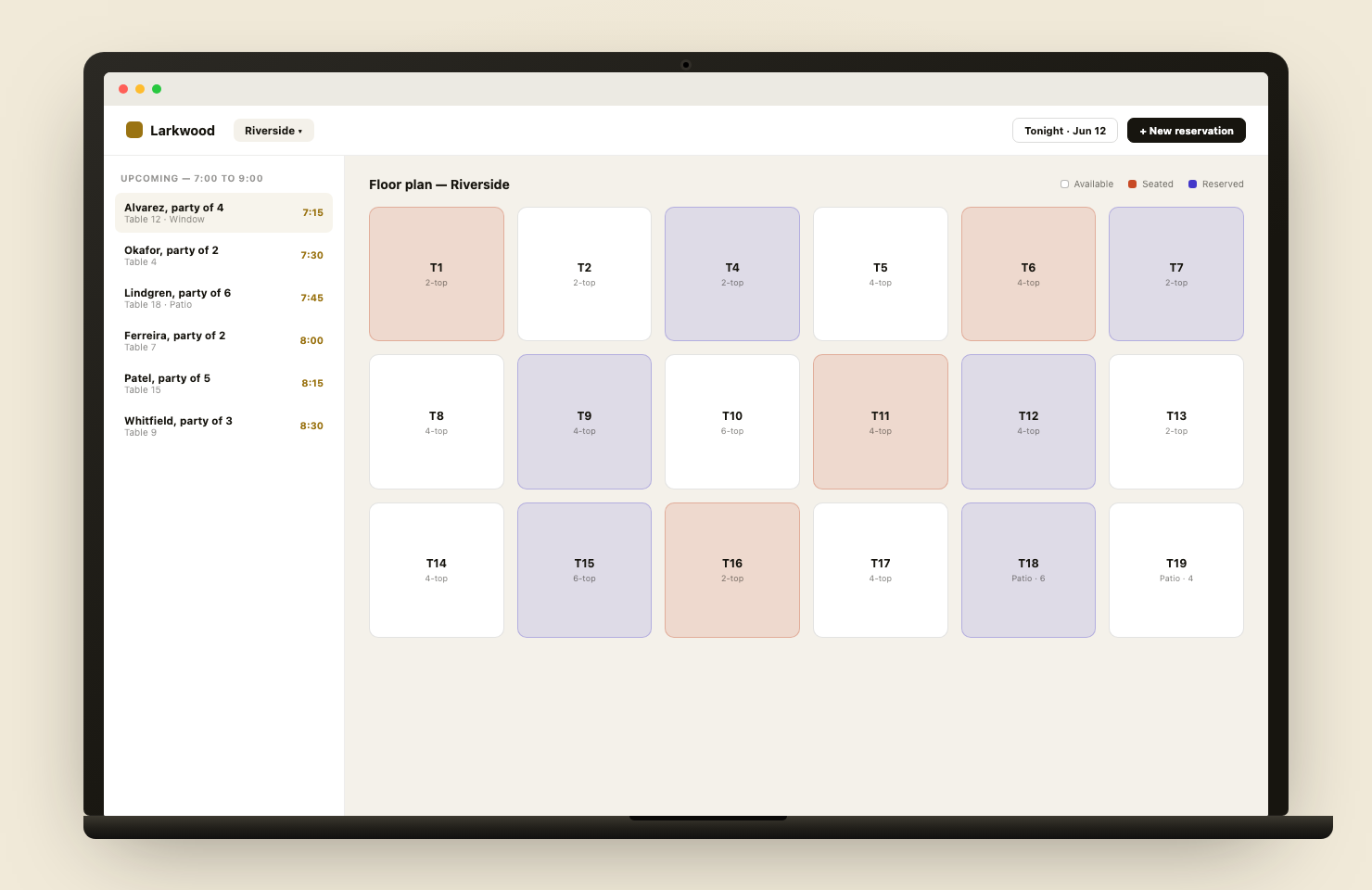The width and height of the screenshot is (1372, 890).
Task: Create a new reservation
Action: [1187, 131]
